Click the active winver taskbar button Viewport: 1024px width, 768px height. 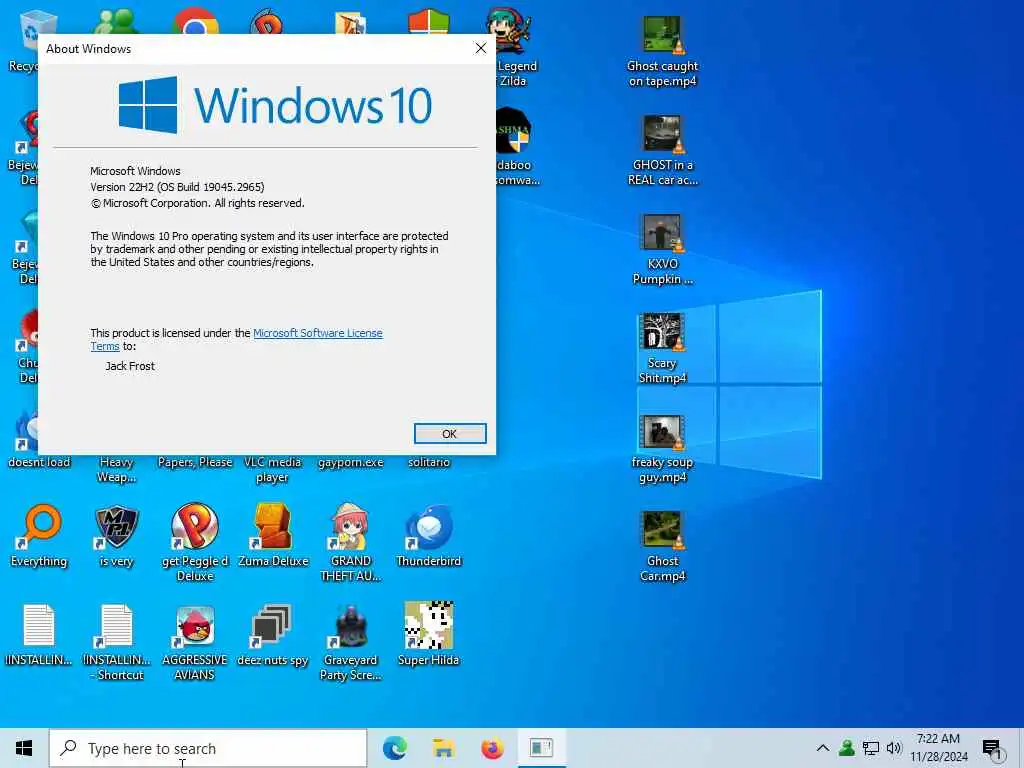click(x=541, y=748)
